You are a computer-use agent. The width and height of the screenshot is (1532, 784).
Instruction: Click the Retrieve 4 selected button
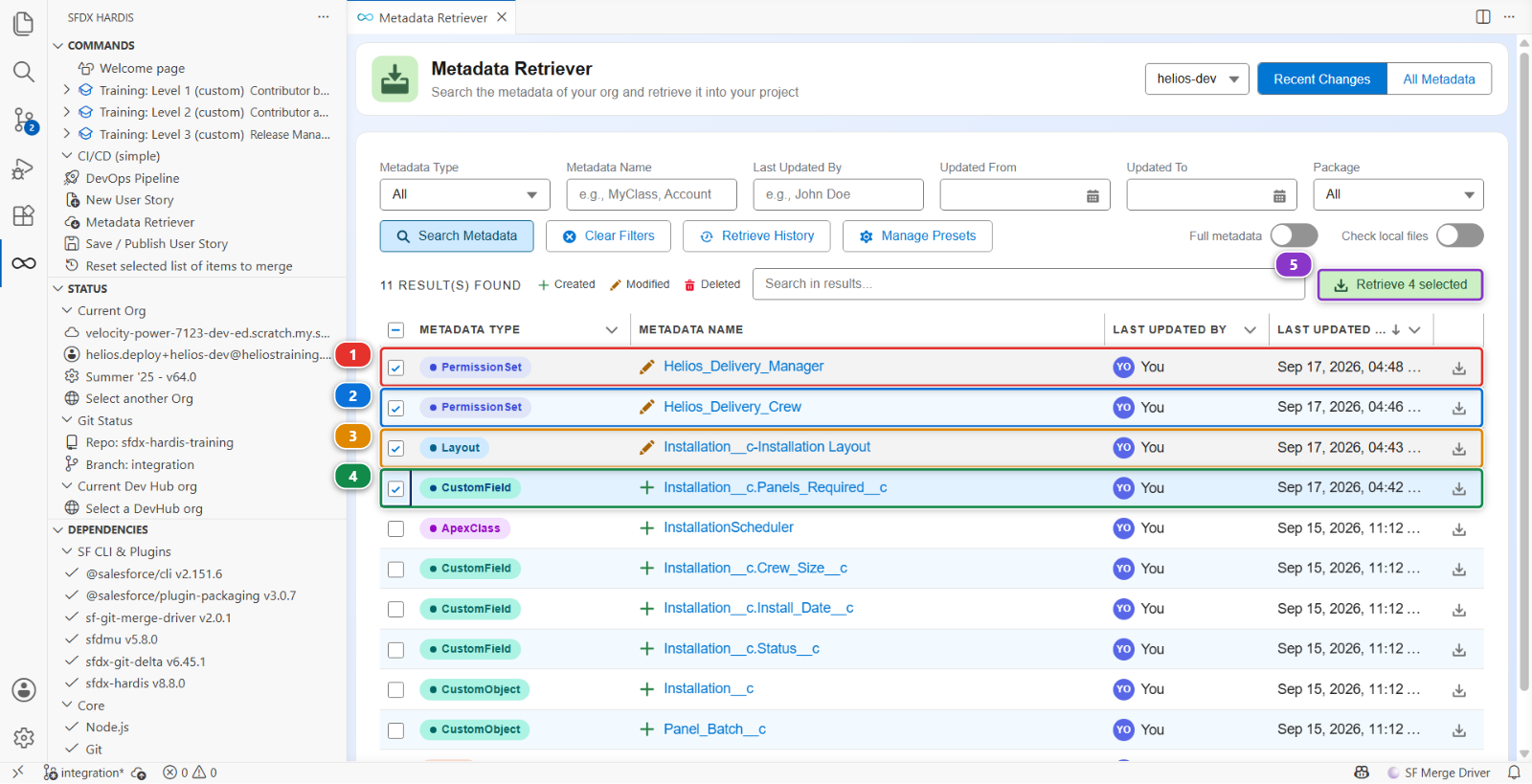(1400, 284)
